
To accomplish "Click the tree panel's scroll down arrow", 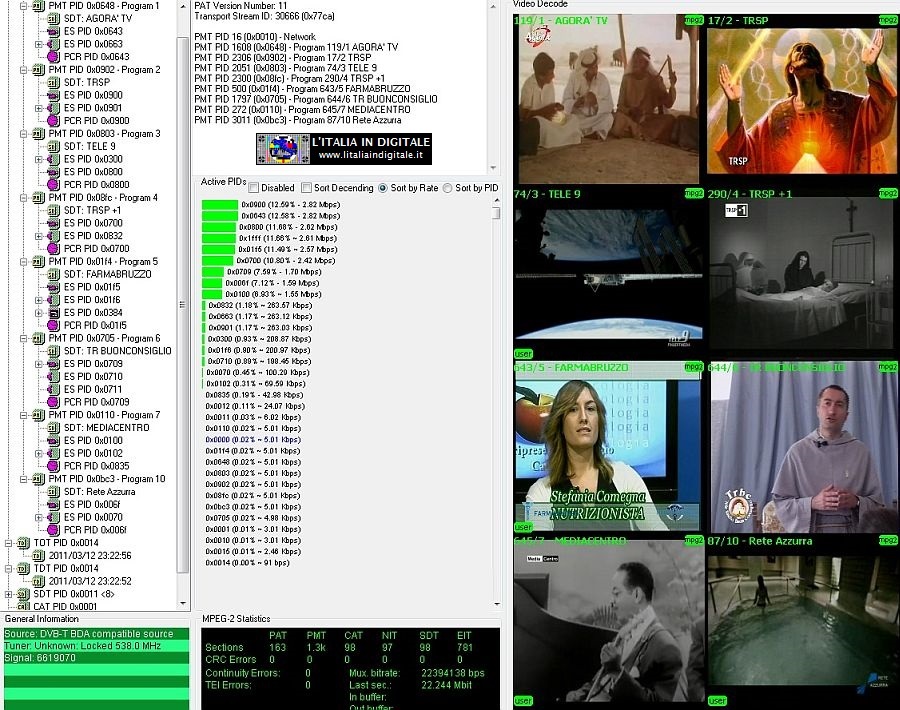I will coord(183,604).
